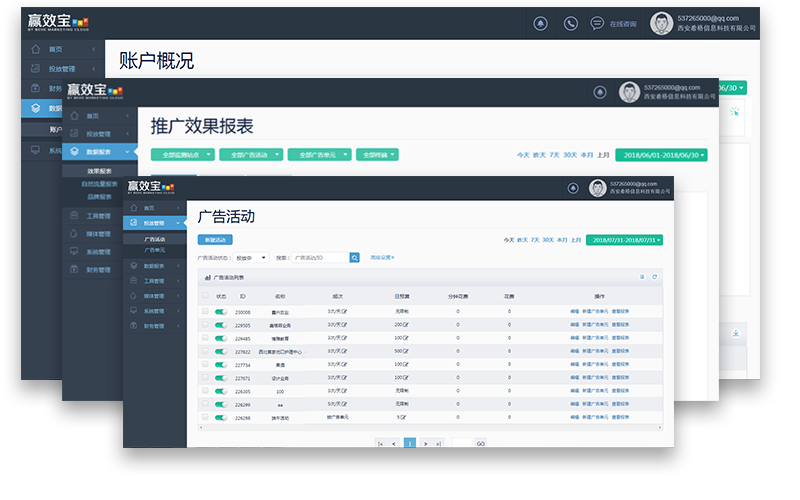This screenshot has width=800, height=500.
Task: Click user avatar in front window header
Action: click(597, 188)
